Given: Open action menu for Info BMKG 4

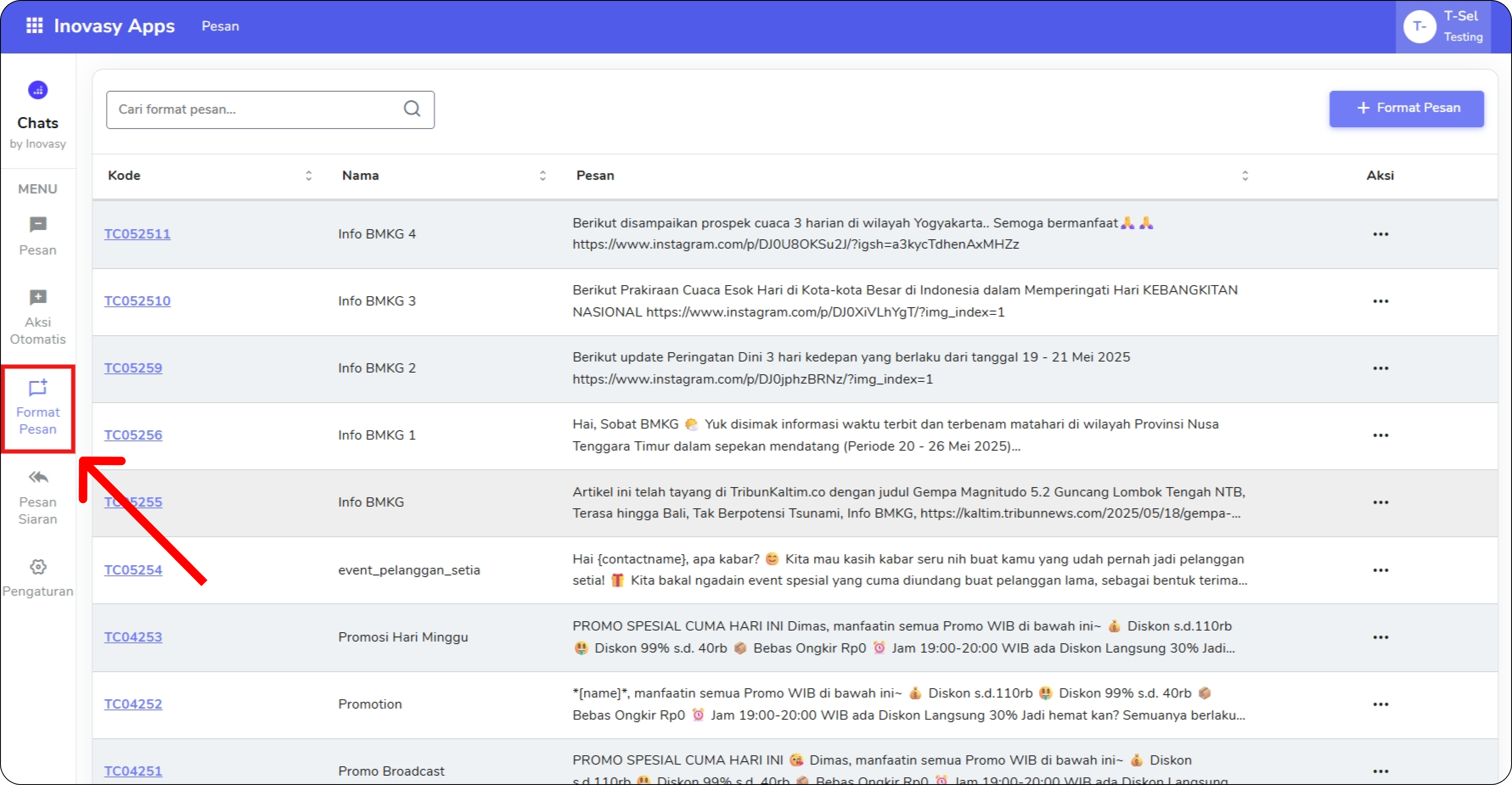Looking at the screenshot, I should [1380, 234].
